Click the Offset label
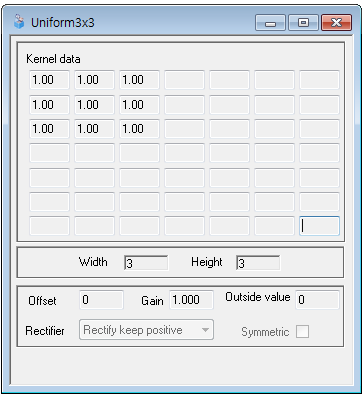Viewport: 363px width, 396px height. point(42,301)
